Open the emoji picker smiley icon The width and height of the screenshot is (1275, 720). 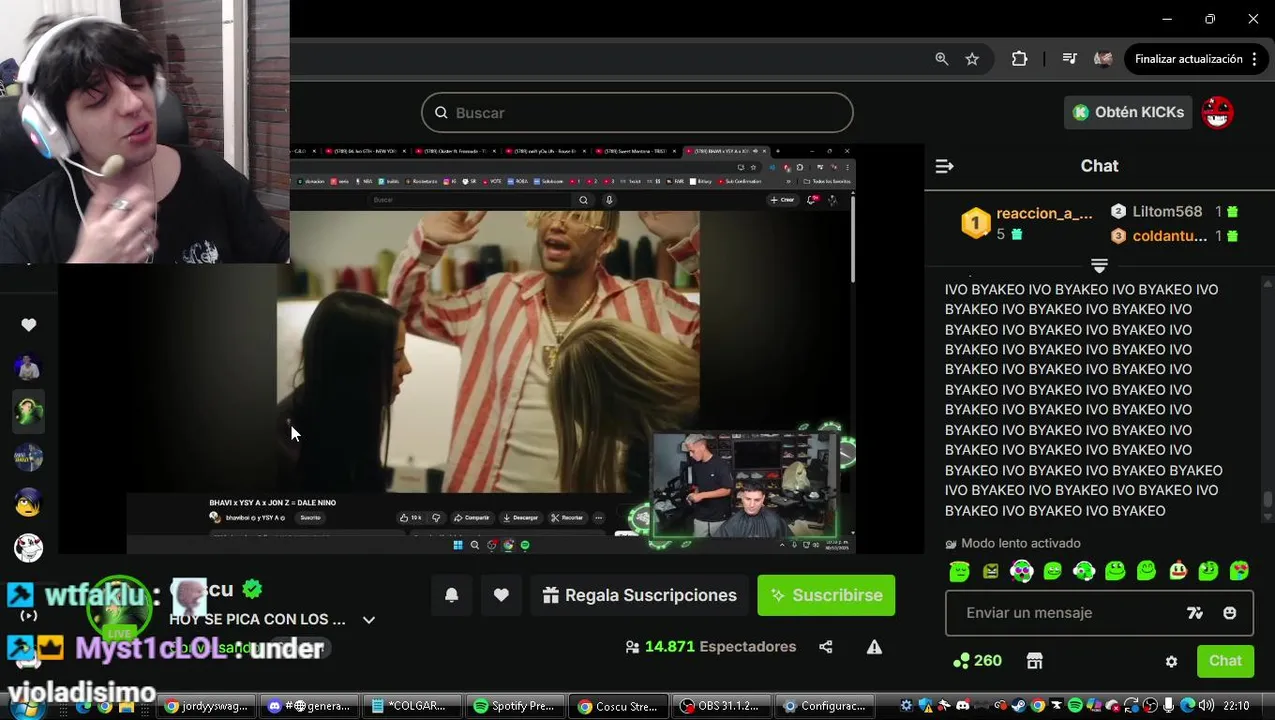tap(1230, 613)
